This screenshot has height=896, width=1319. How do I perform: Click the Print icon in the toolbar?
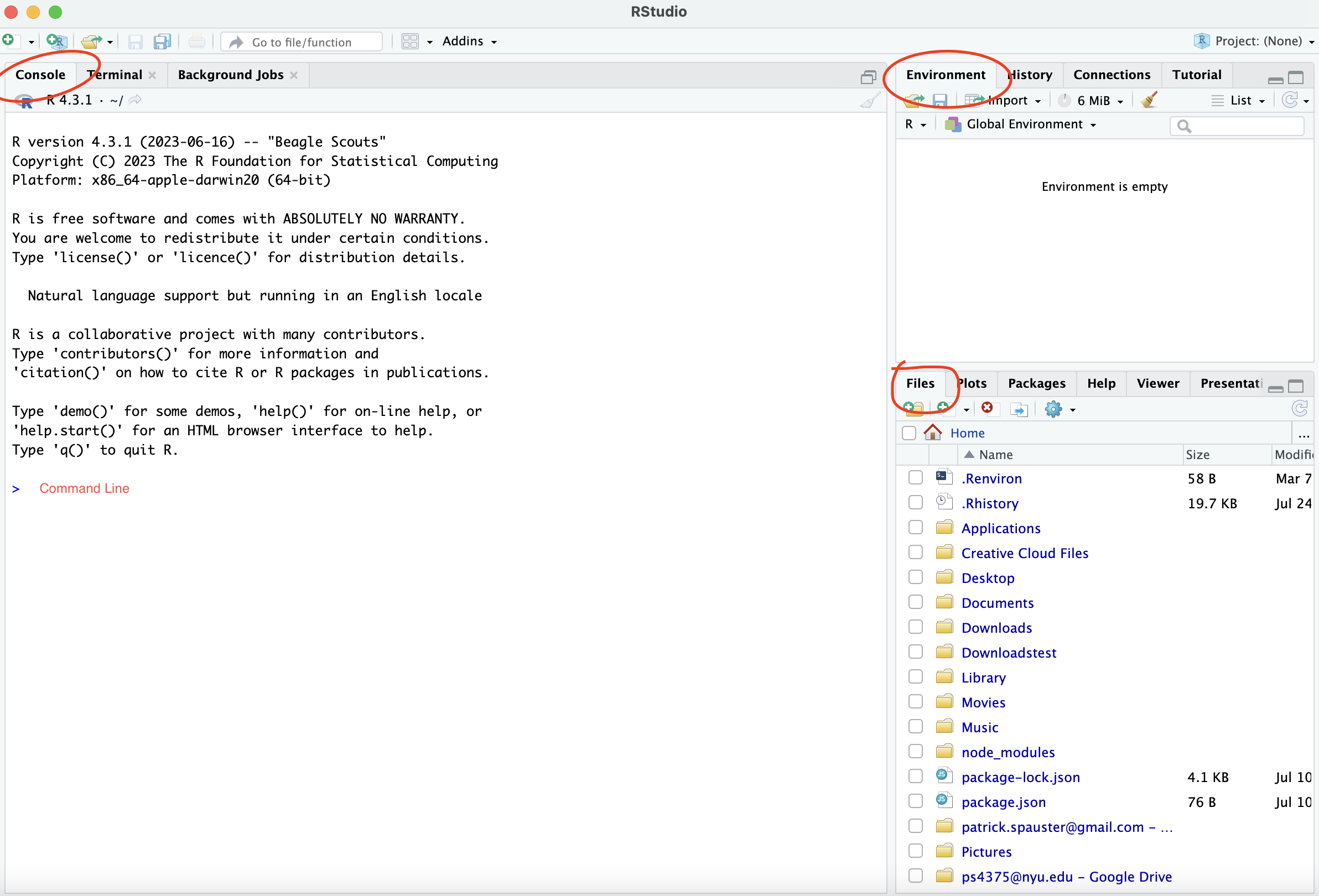196,41
